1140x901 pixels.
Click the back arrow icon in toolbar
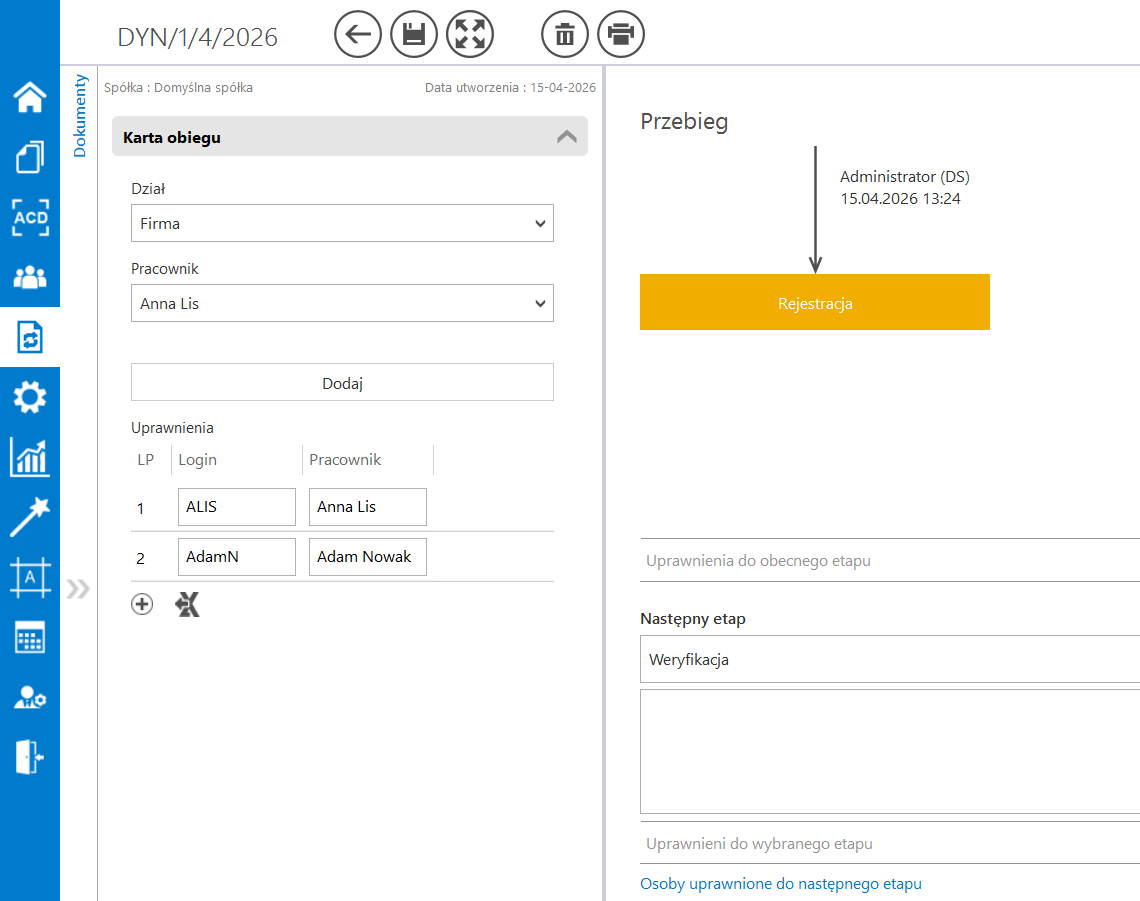coord(357,35)
